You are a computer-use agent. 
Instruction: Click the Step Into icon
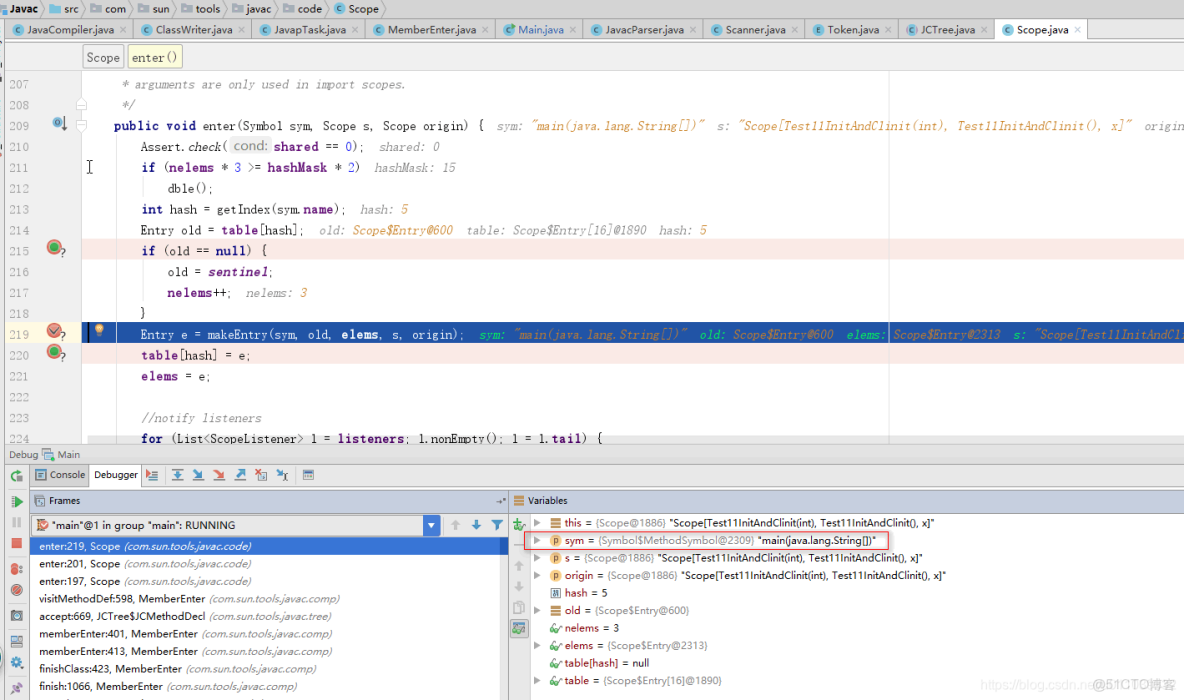coord(198,475)
